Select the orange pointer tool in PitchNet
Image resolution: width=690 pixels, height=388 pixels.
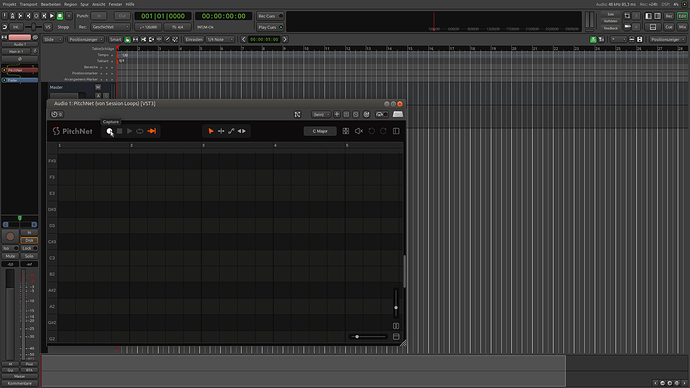211,131
